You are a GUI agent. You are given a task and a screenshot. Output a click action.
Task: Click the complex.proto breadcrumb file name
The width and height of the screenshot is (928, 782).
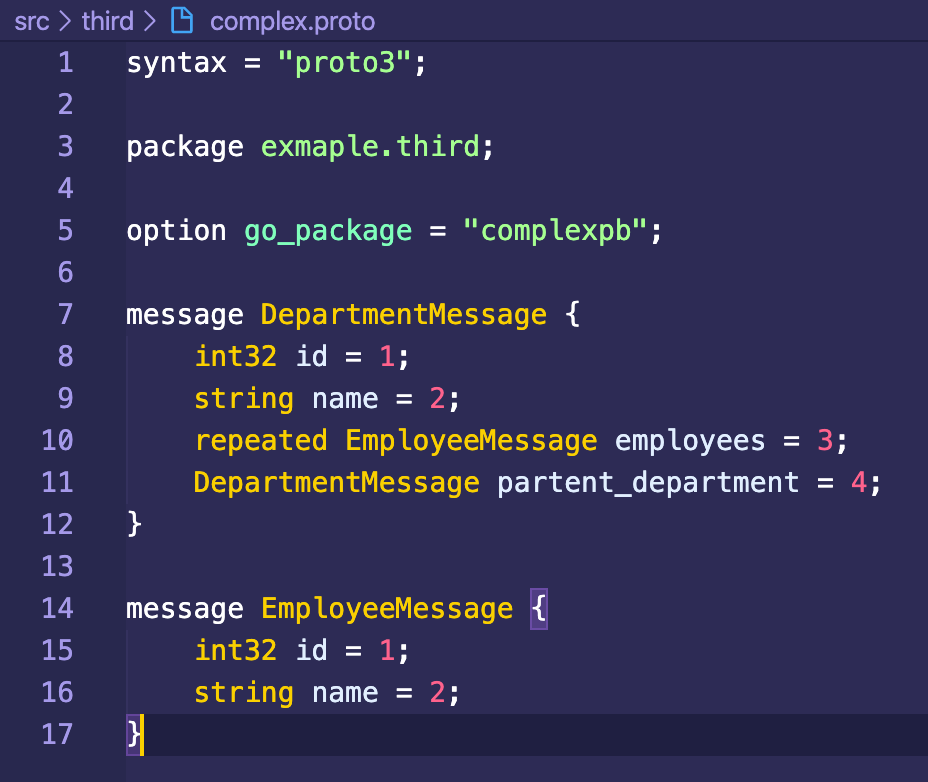(292, 22)
